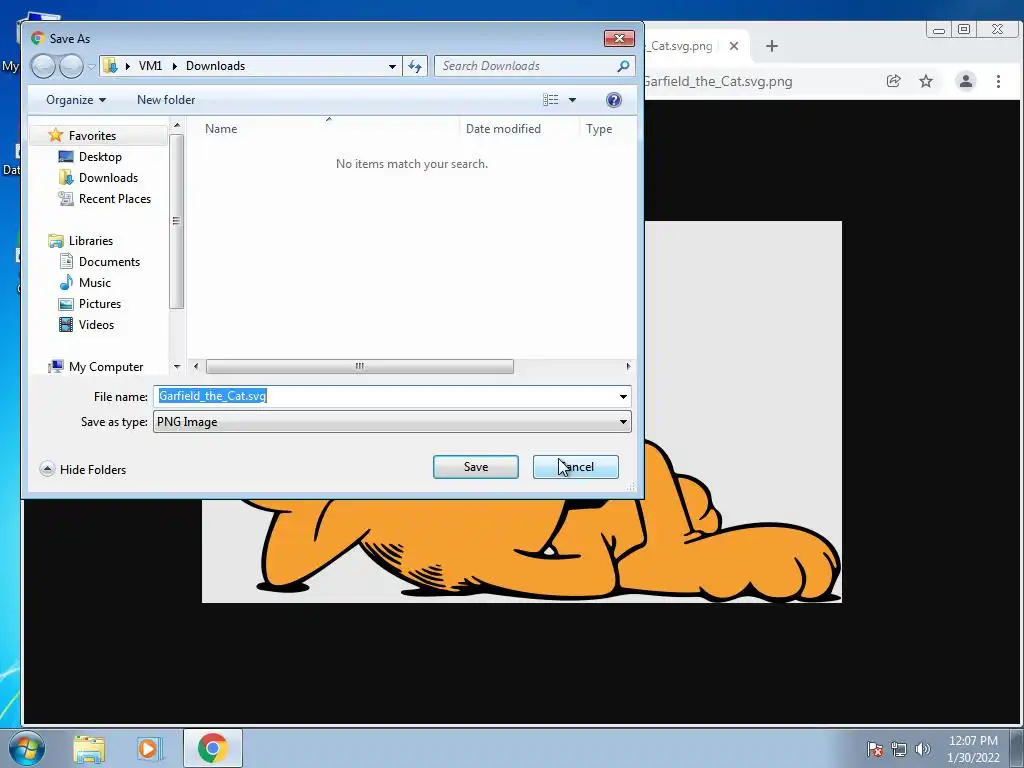Open Chrome's three-dot menu

click(x=999, y=81)
